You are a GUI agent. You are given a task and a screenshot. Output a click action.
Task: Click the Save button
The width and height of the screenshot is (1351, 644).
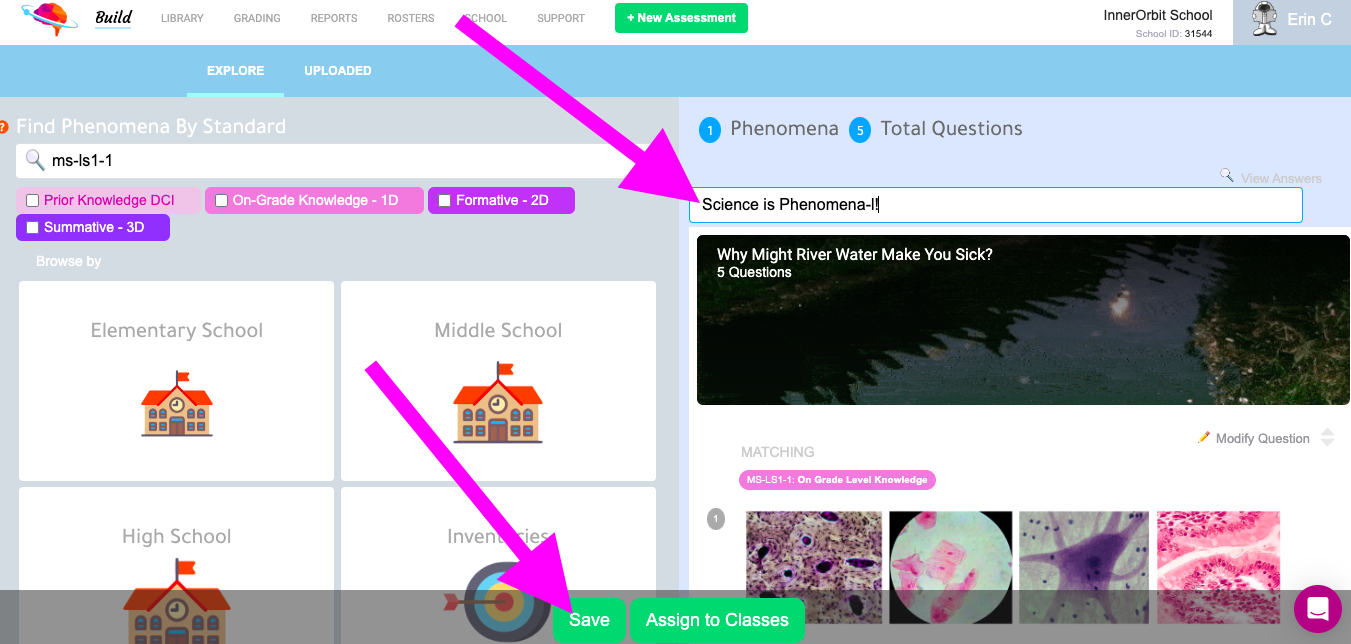click(589, 620)
